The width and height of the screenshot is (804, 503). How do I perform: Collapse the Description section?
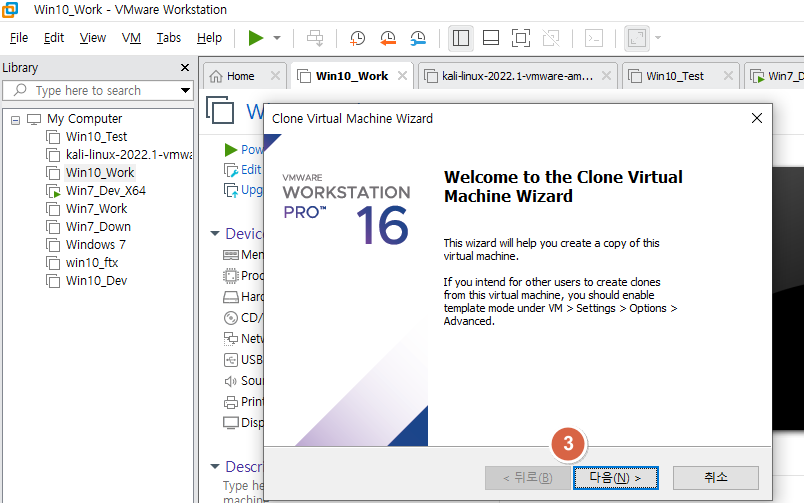tap(215, 467)
